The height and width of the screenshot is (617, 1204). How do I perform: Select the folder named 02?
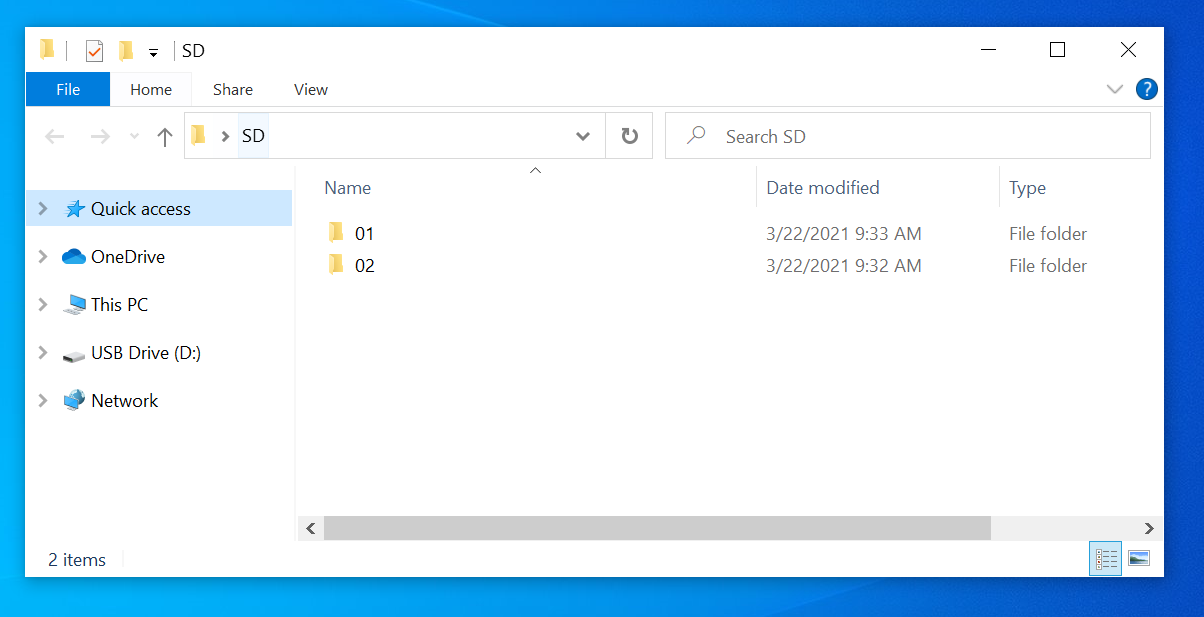click(364, 266)
